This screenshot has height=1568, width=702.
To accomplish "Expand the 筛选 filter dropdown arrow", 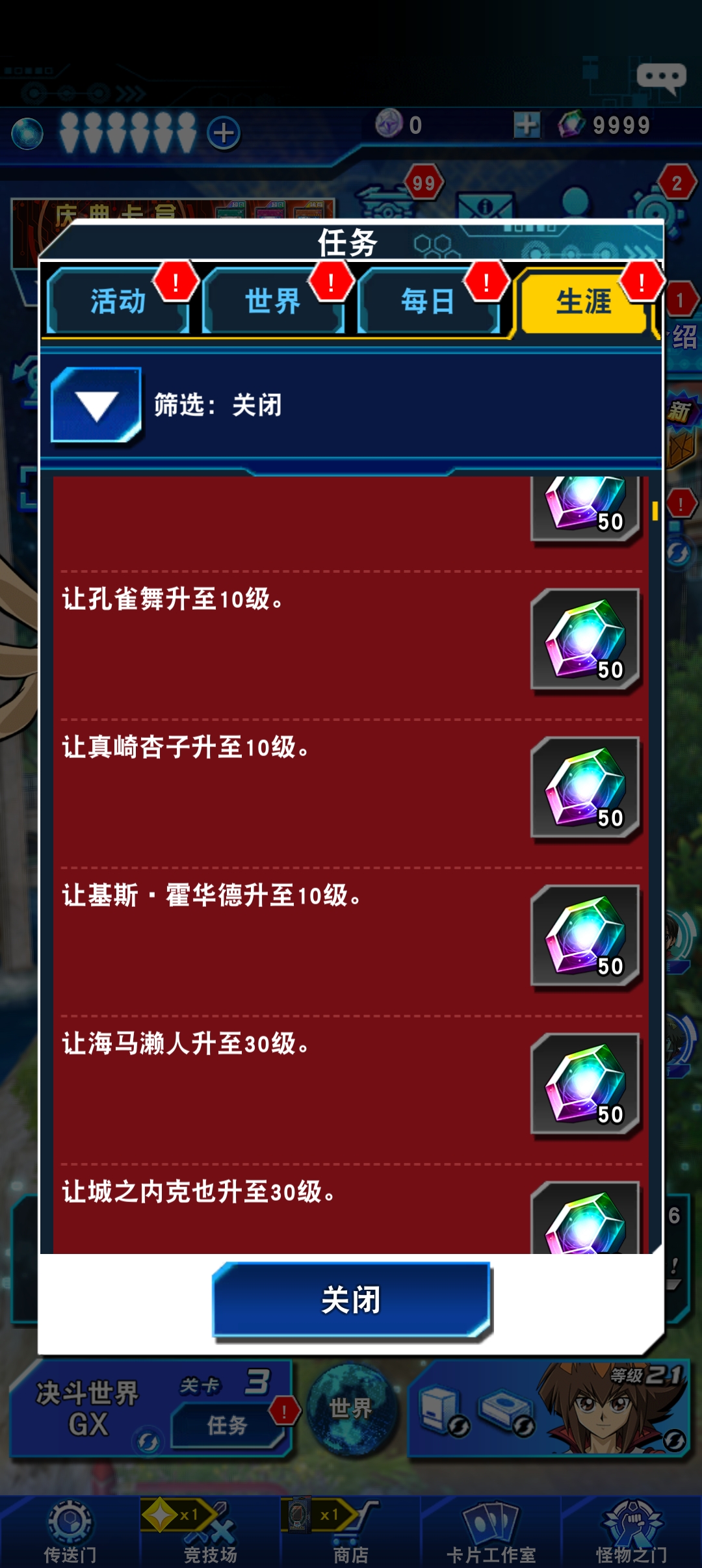I will click(96, 406).
